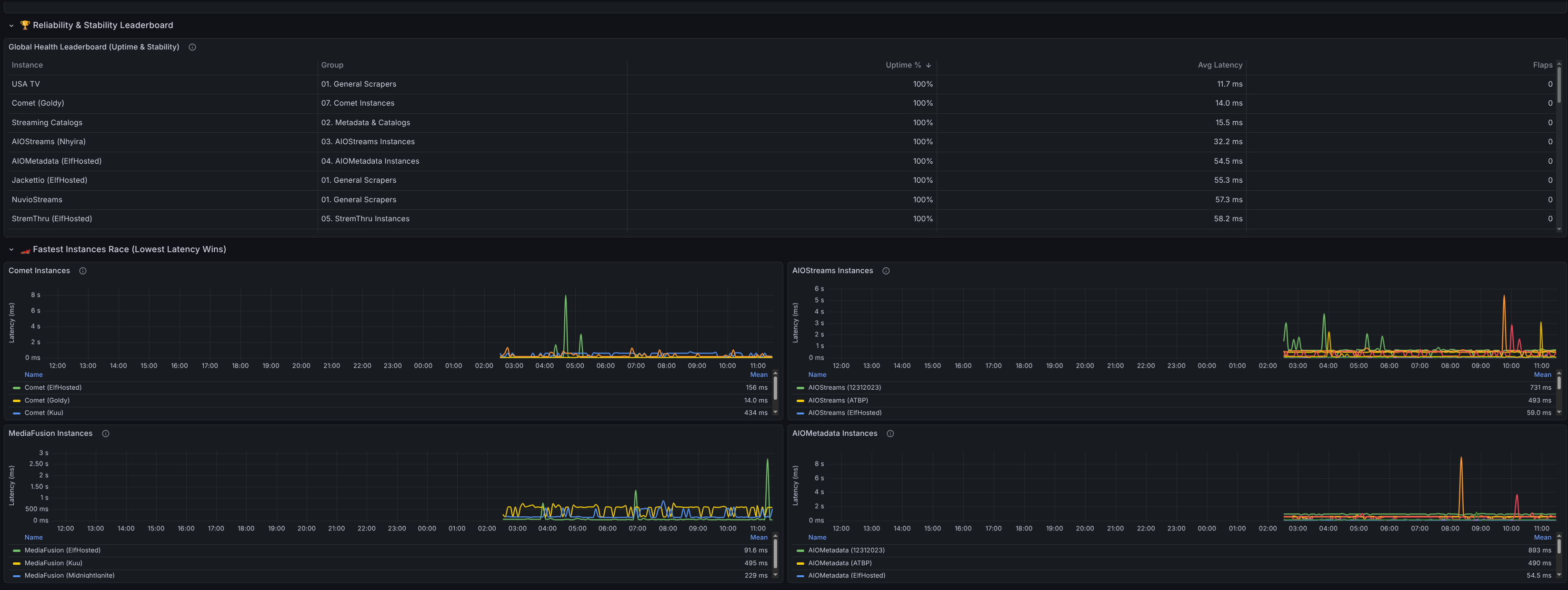The width and height of the screenshot is (1568, 590).
Task: Open info icon beside Global Health Leaderboard title
Action: [x=192, y=47]
